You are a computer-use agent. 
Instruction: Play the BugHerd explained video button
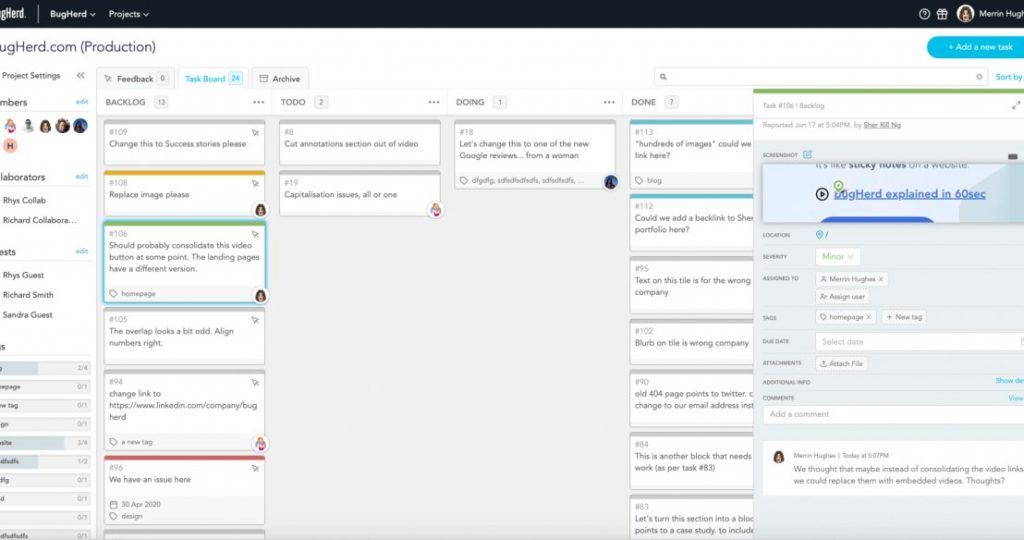[x=822, y=194]
